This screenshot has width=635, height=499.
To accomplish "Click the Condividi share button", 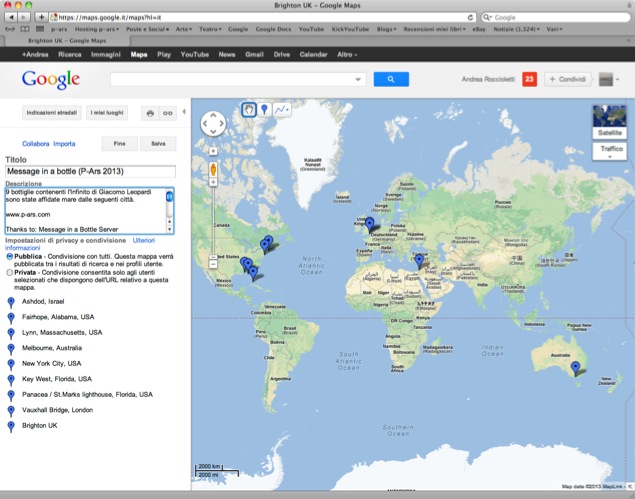I will pos(568,79).
